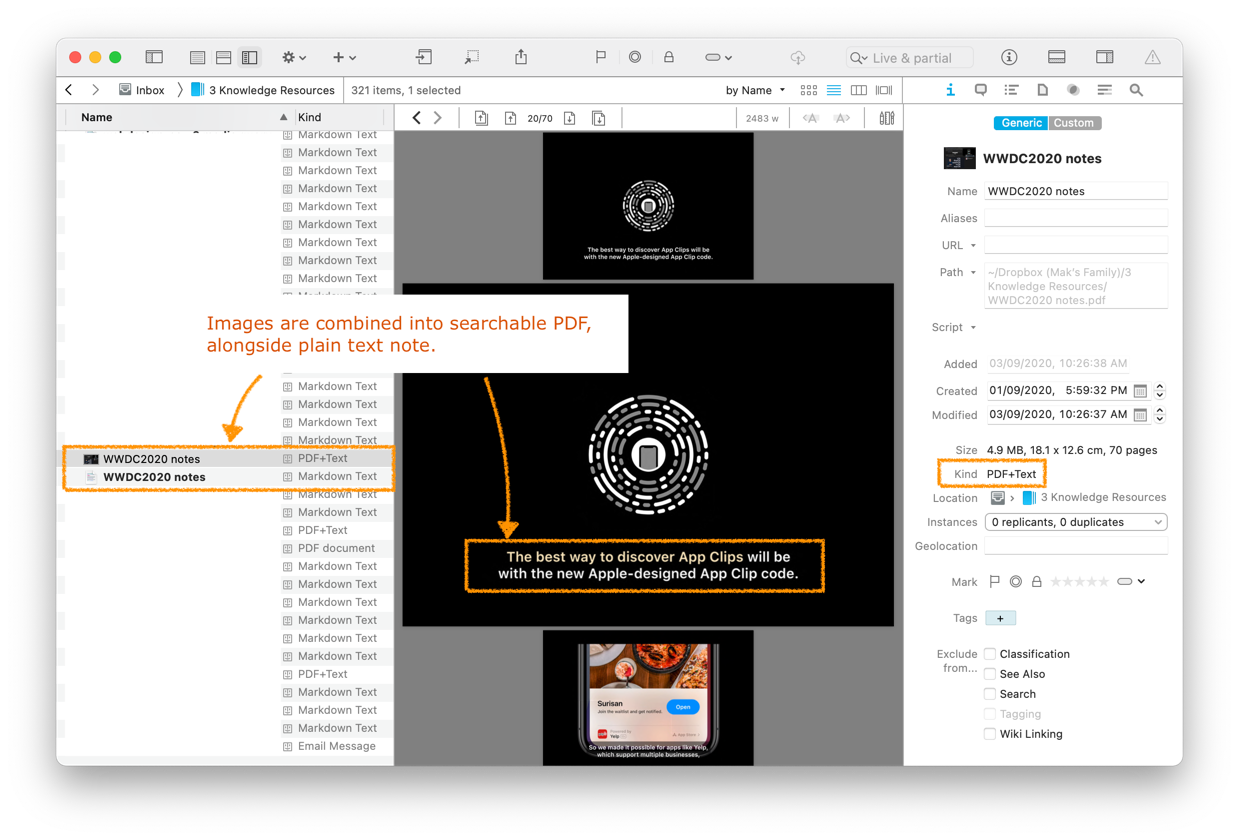Image resolution: width=1239 pixels, height=840 pixels.
Task: Switch to the standard list layout icon
Action: point(197,58)
